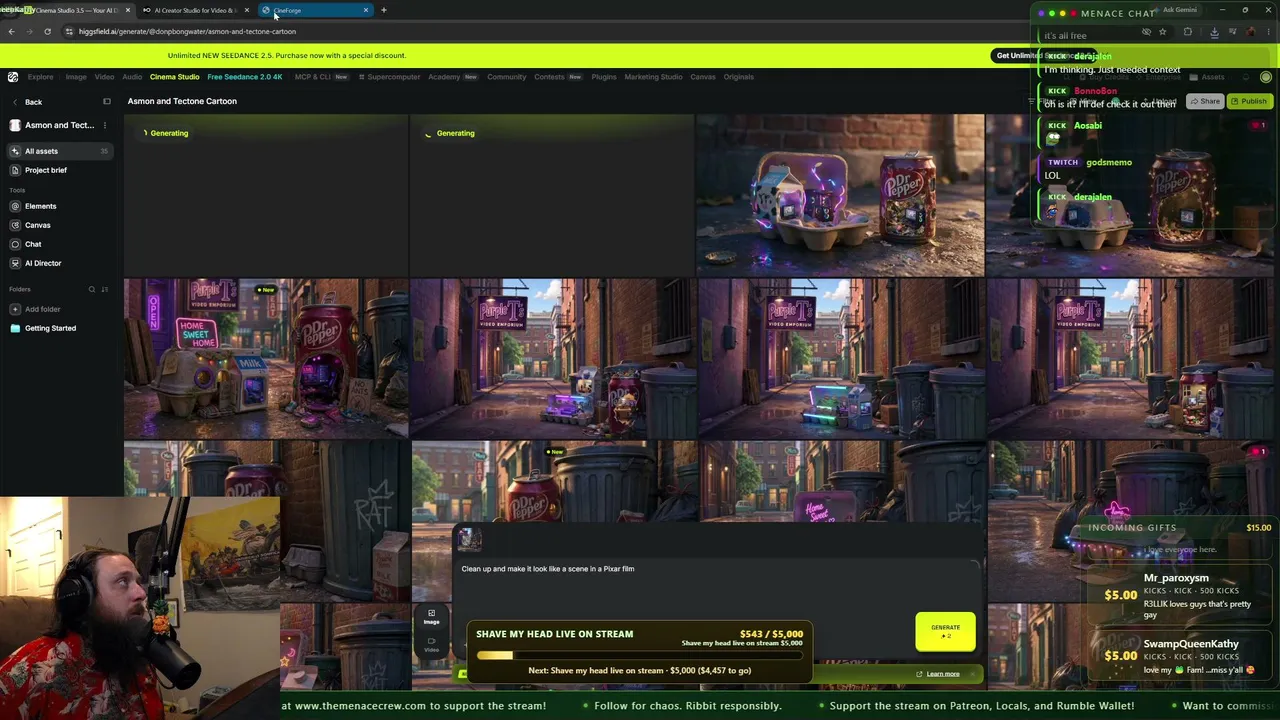This screenshot has height=720, width=1280.
Task: Open Supercomputer nav item
Action: click(390, 77)
